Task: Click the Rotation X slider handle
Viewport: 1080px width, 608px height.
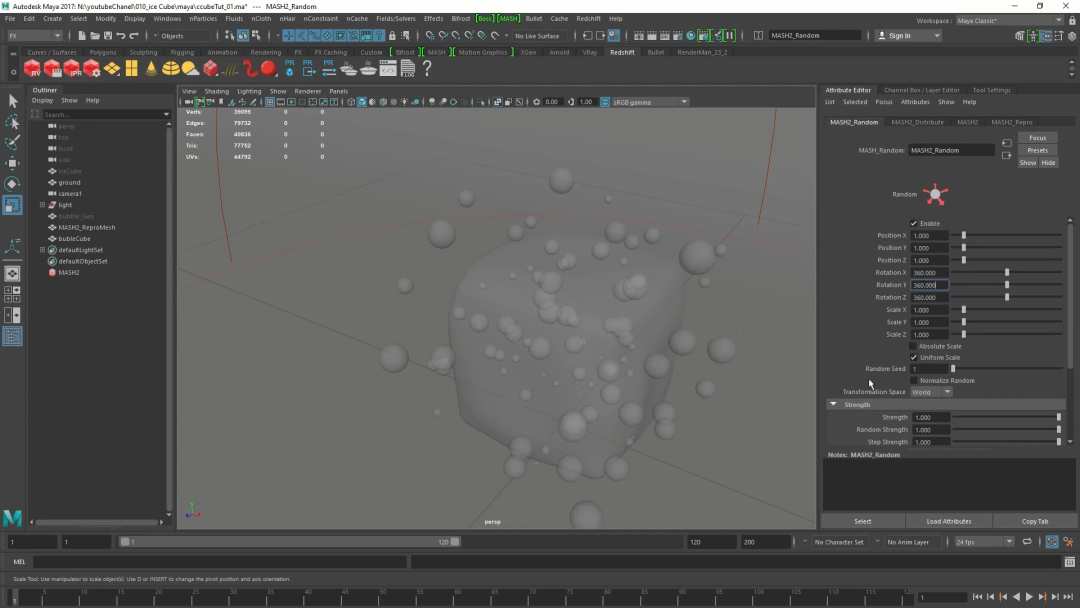Action: pos(1007,272)
